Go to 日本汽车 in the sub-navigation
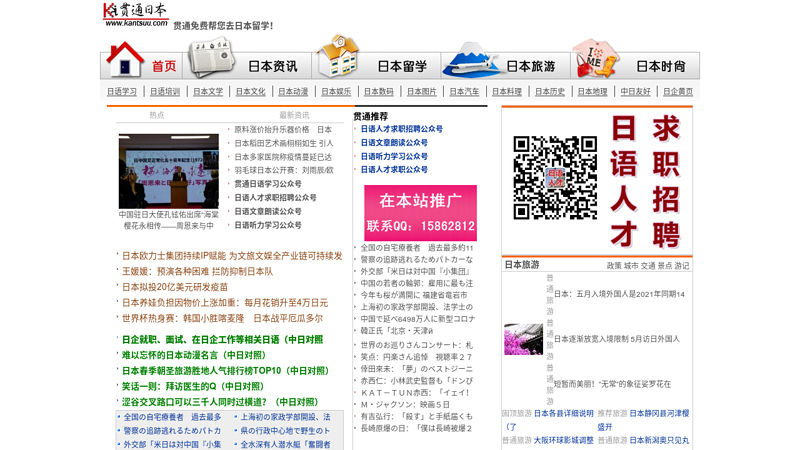The height and width of the screenshot is (450, 800). coord(464,92)
